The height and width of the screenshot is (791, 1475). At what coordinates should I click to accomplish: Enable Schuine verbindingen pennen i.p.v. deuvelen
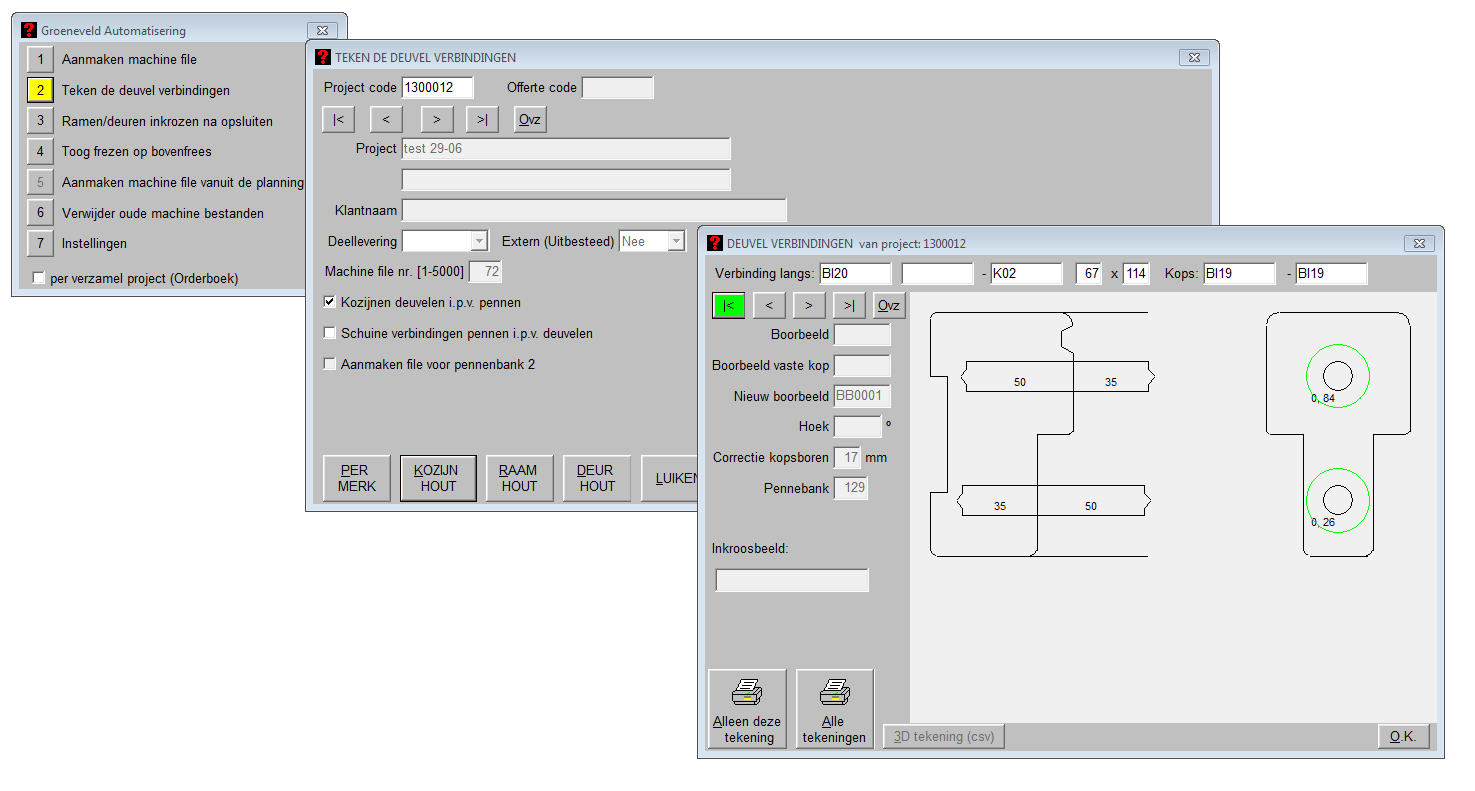(330, 333)
